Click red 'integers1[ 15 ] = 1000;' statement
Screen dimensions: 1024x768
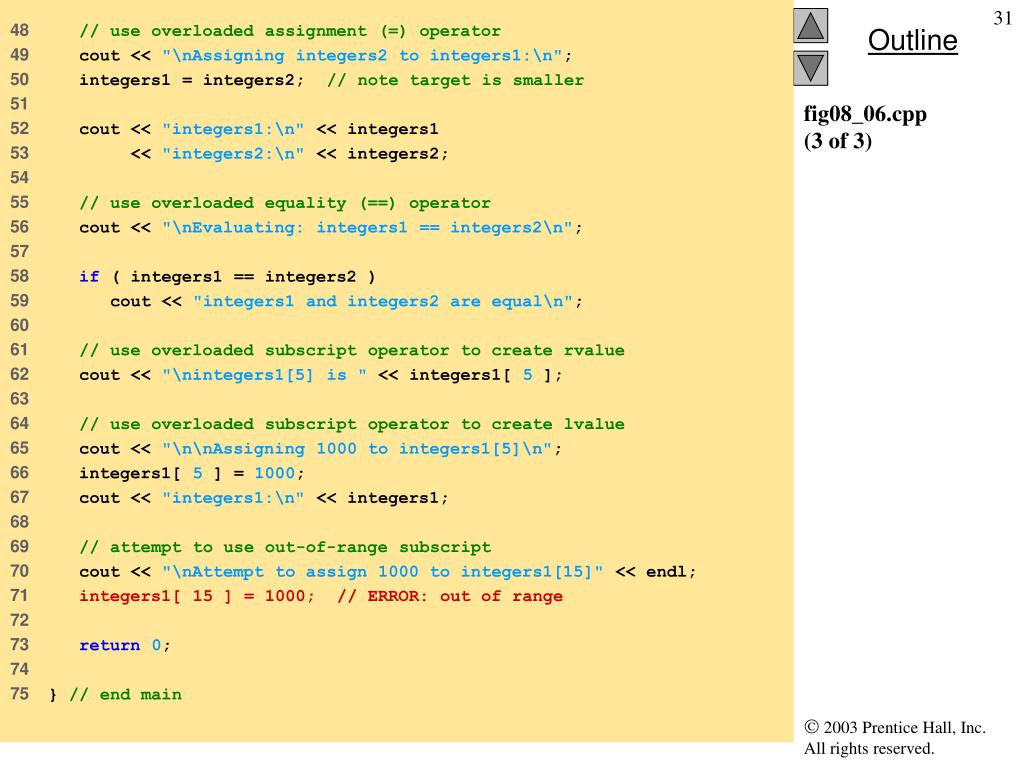coord(197,596)
